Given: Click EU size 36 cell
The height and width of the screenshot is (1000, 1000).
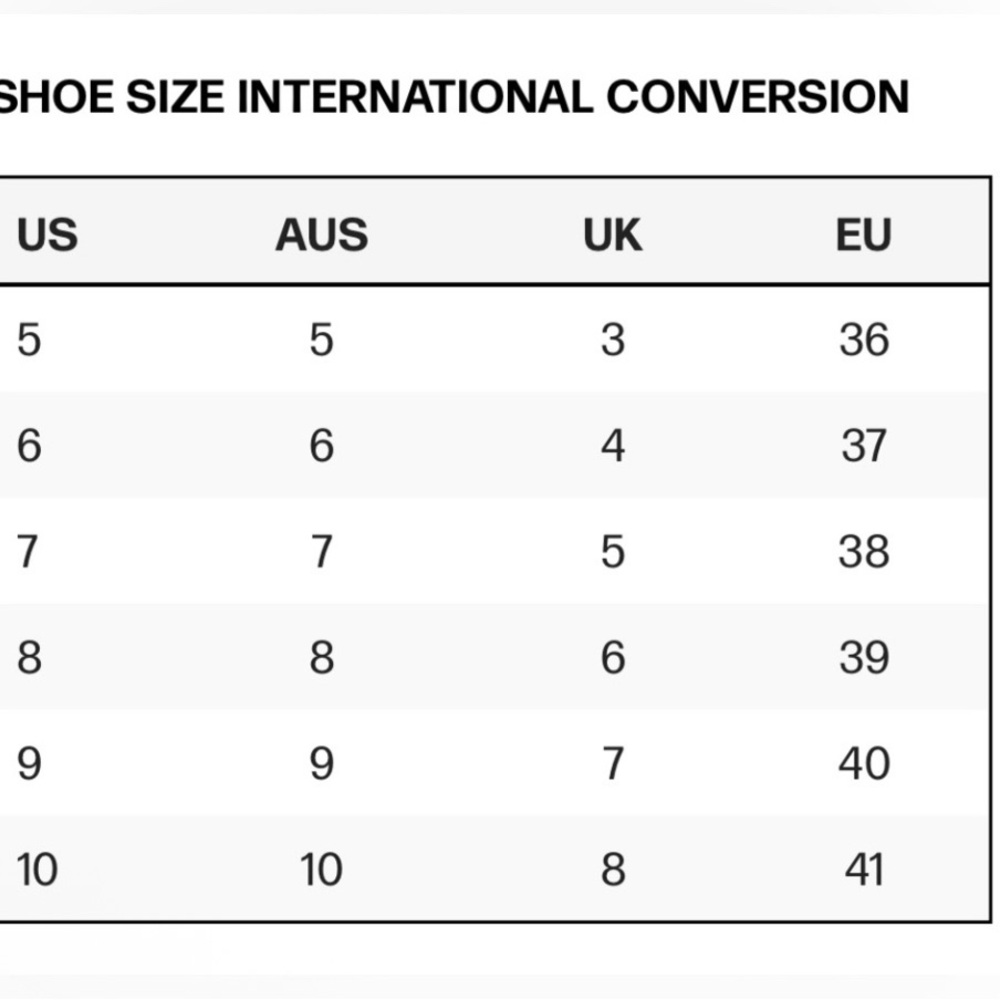Looking at the screenshot, I should (x=864, y=339).
